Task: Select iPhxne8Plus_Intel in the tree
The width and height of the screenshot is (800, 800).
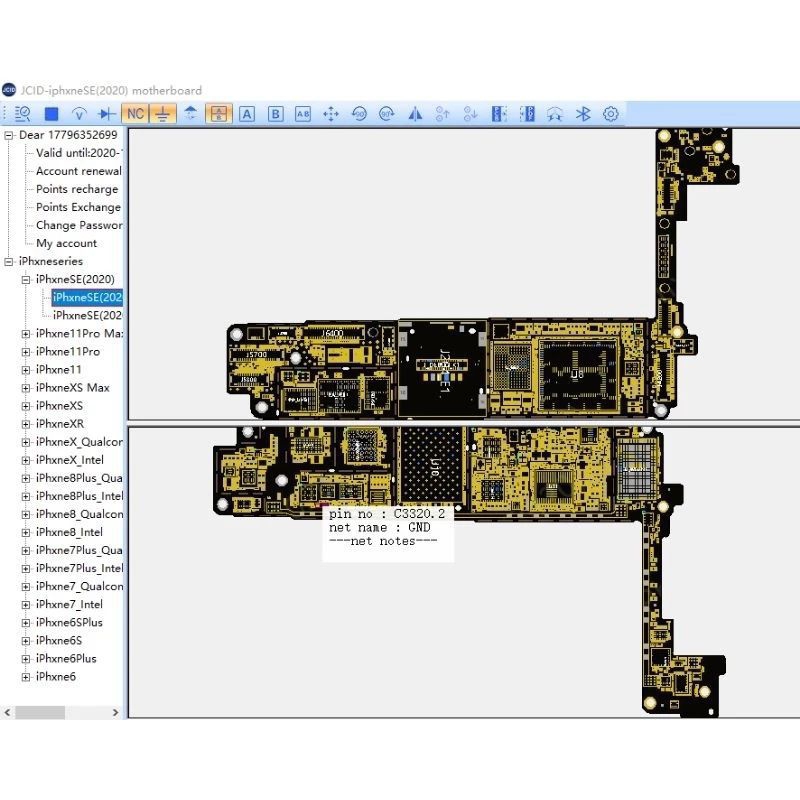Action: pos(80,496)
